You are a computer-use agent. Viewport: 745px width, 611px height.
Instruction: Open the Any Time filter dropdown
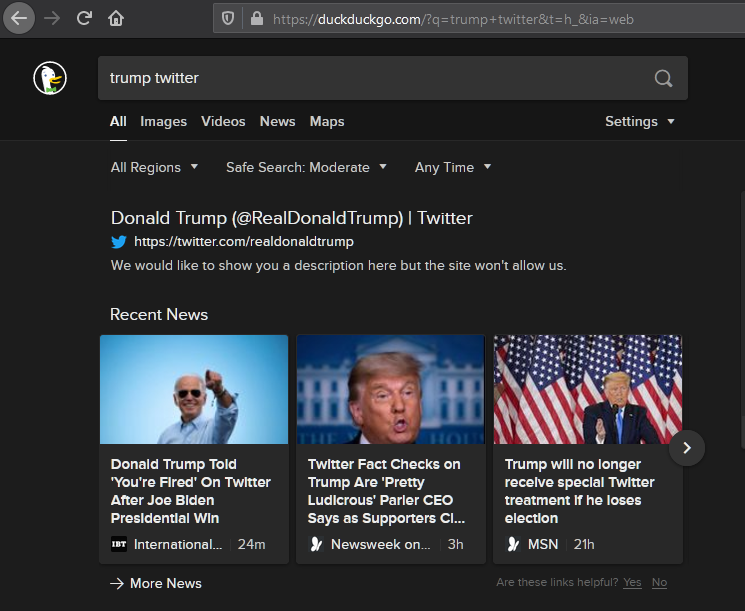point(452,167)
